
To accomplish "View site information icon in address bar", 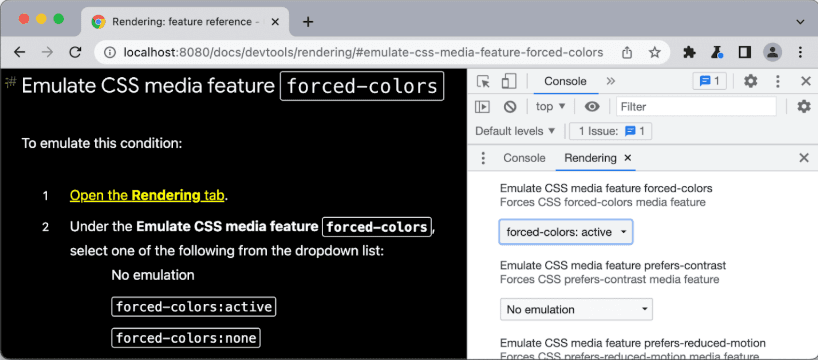I will 110,52.
